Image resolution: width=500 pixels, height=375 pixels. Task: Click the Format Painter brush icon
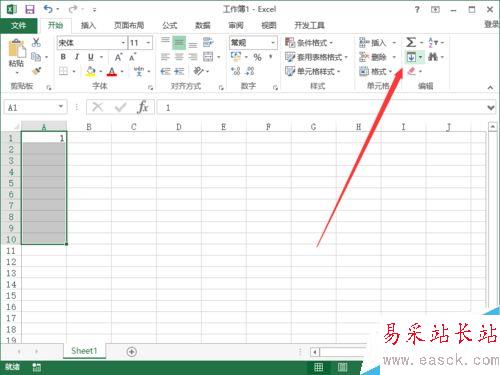tap(36, 71)
